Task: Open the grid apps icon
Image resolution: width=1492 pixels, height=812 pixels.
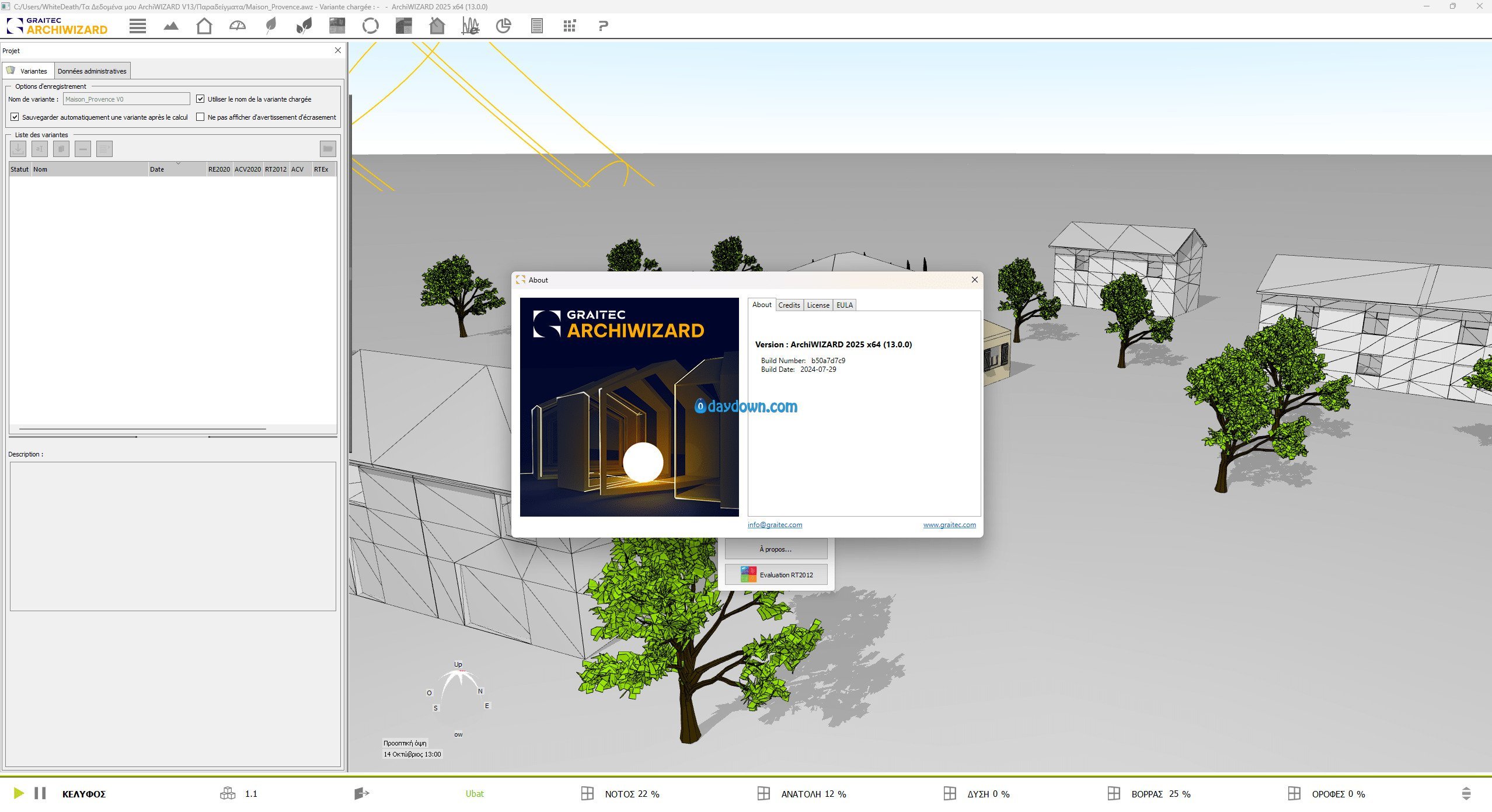Action: point(570,26)
